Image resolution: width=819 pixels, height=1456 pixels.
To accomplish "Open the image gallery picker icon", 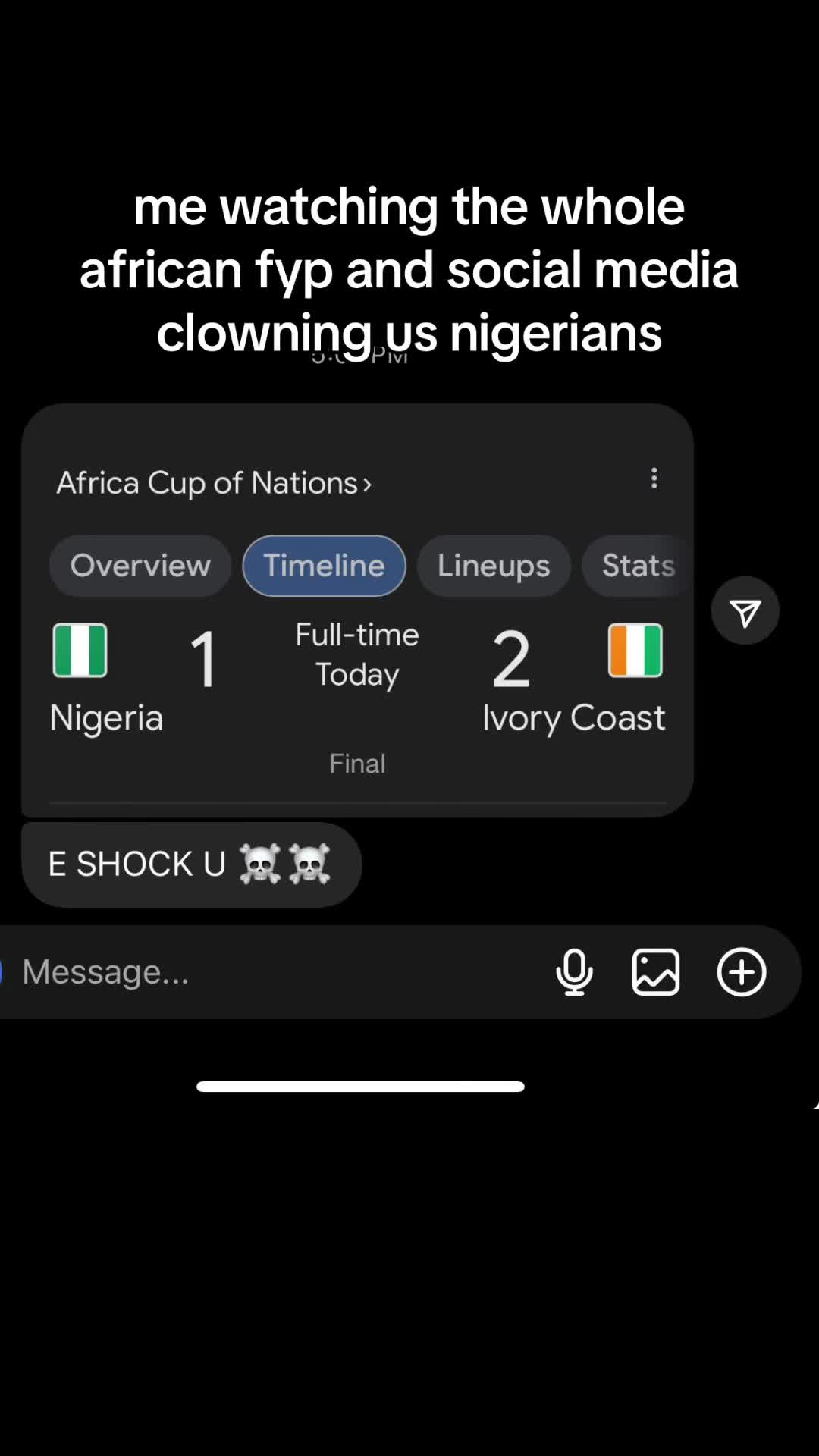I will click(x=656, y=972).
